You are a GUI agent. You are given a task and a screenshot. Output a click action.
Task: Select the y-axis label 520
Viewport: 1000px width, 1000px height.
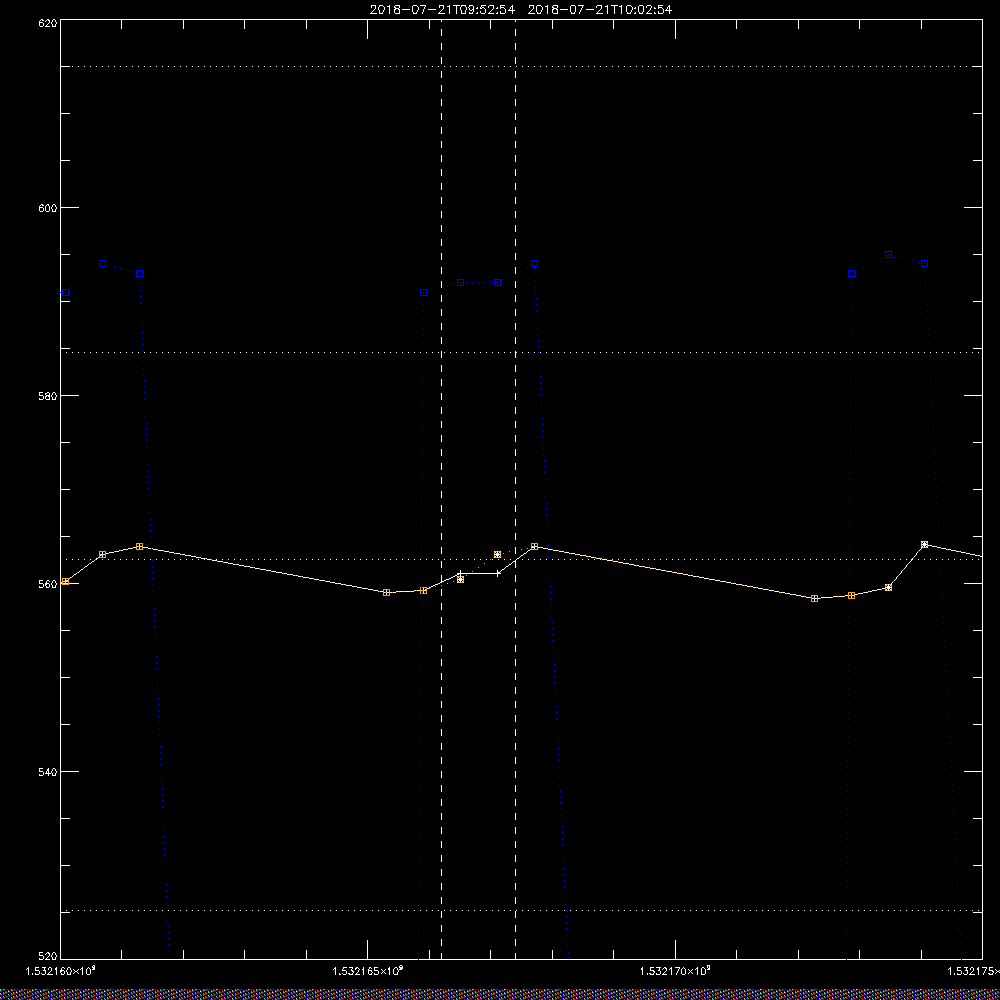click(x=48, y=957)
